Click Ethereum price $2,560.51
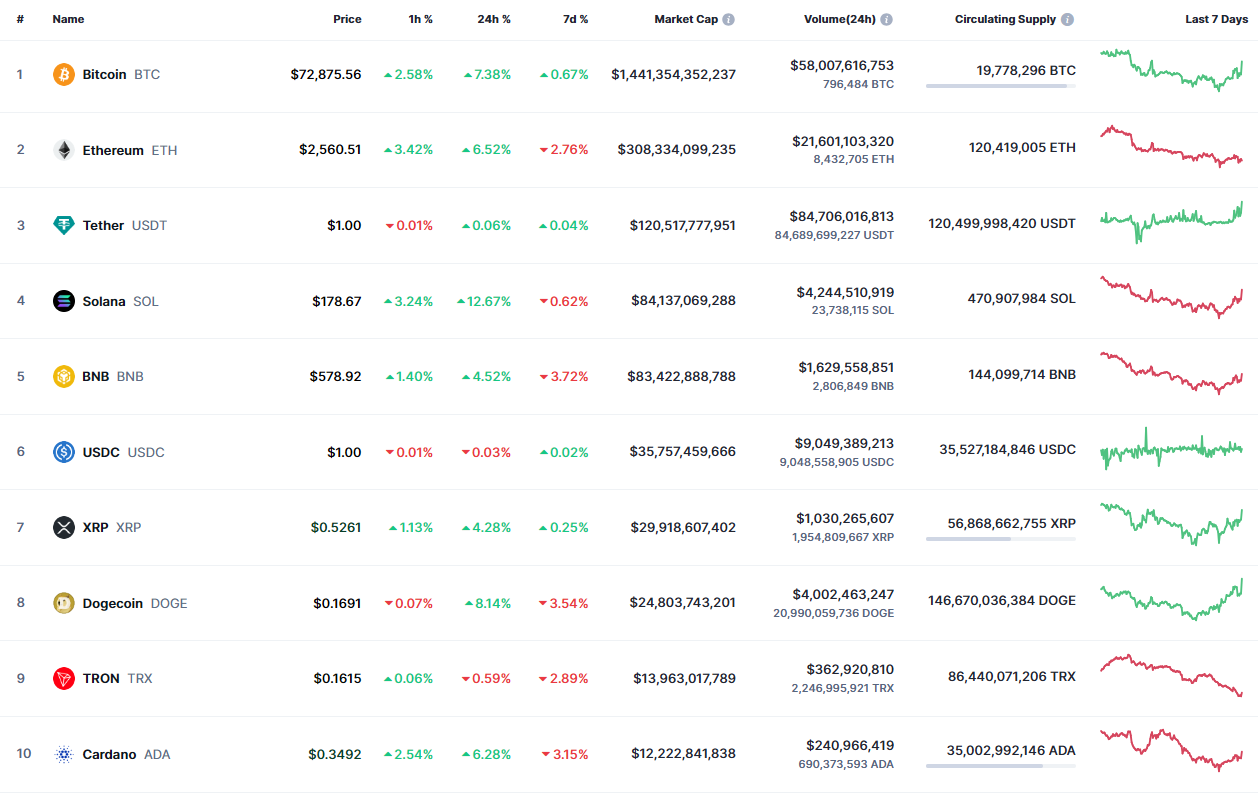This screenshot has width=1260, height=794. [330, 150]
